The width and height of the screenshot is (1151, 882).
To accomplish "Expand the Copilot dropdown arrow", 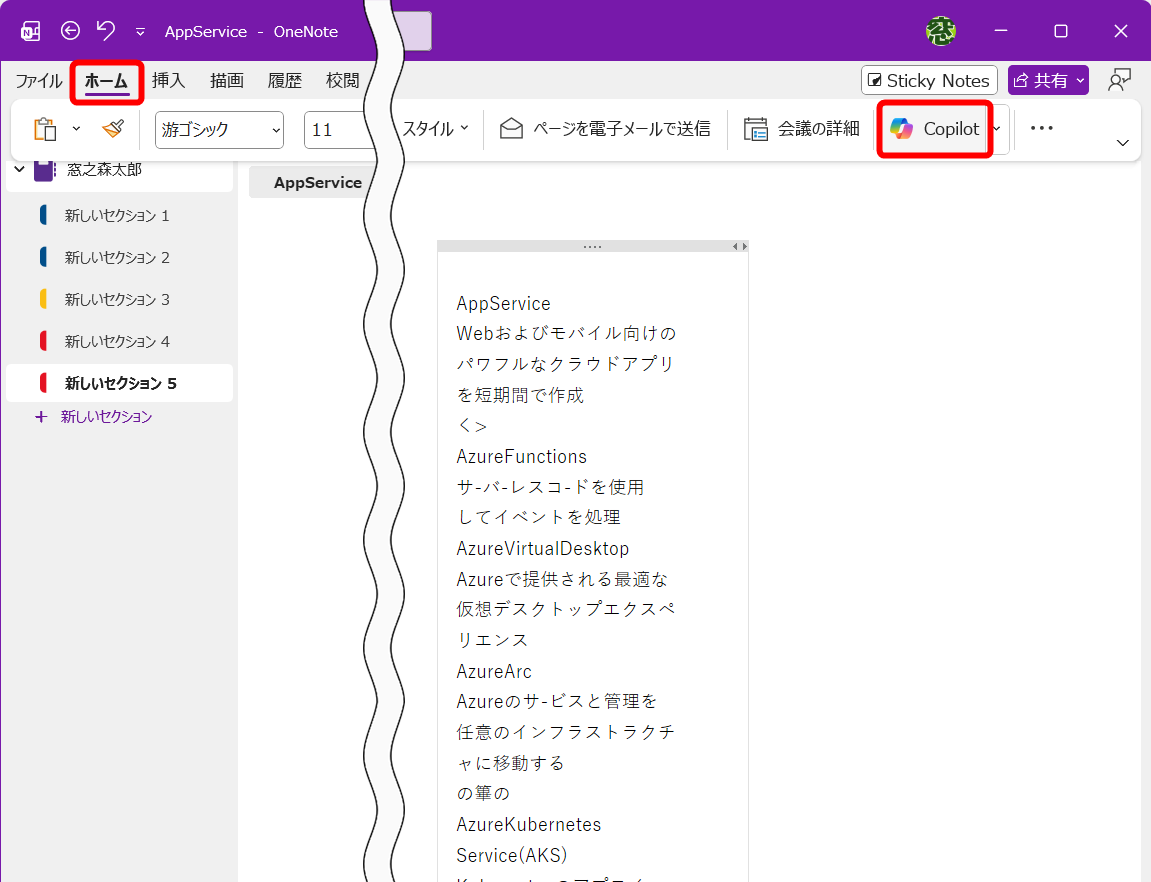I will coord(997,129).
